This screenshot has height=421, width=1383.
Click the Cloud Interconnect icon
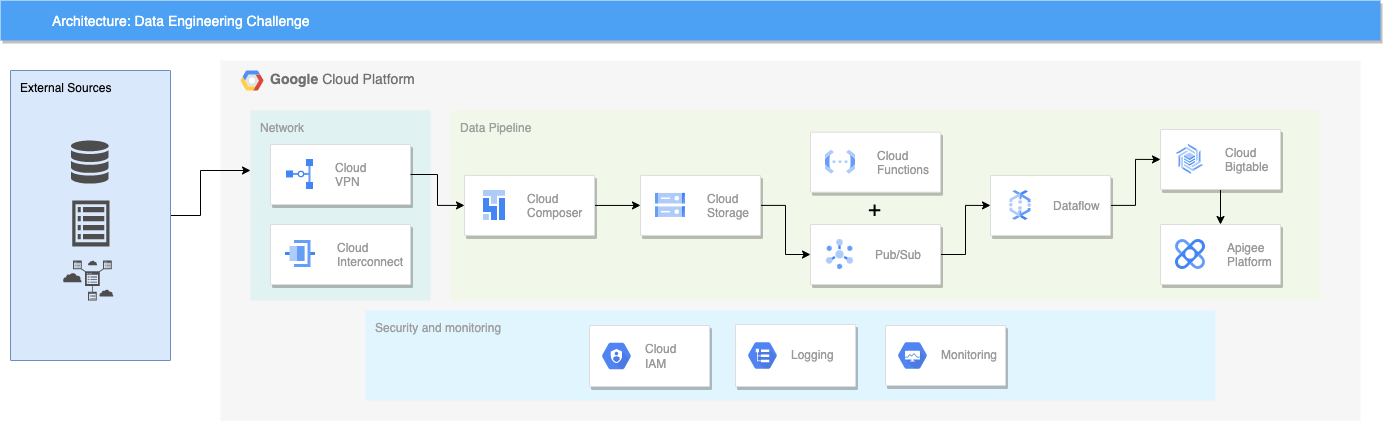click(x=301, y=254)
